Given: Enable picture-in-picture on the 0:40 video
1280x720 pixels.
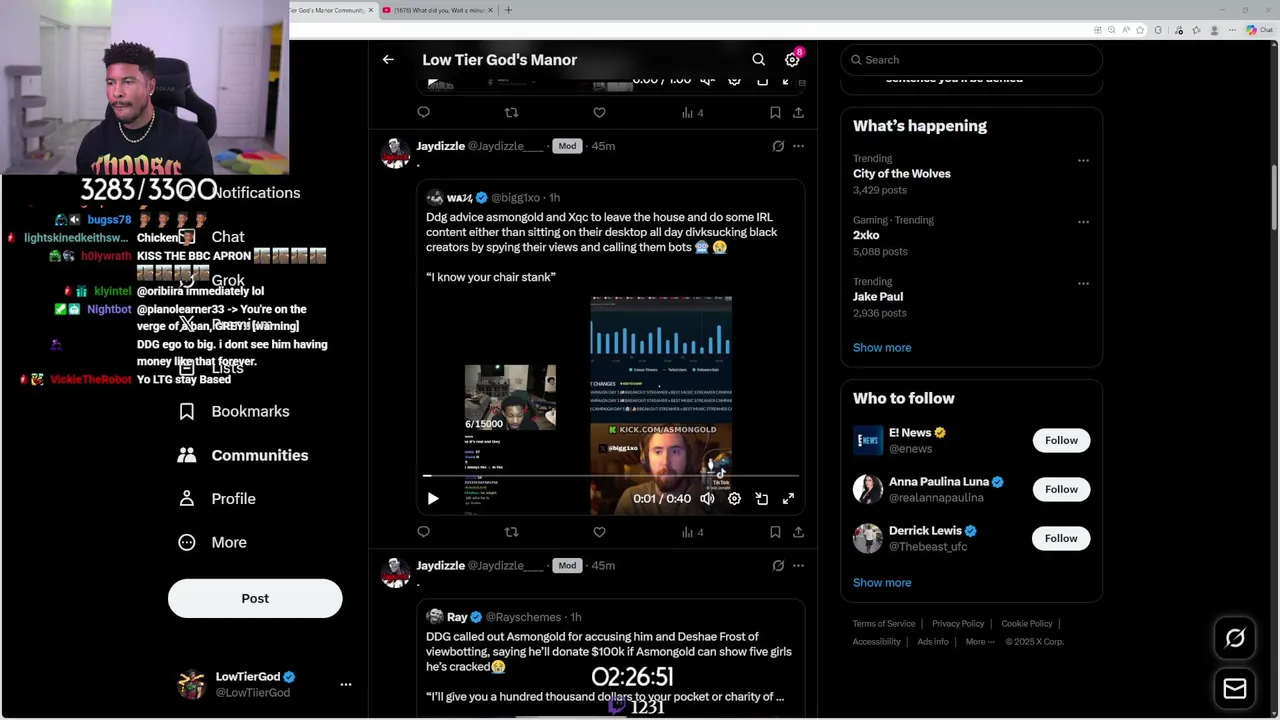Looking at the screenshot, I should click(761, 498).
